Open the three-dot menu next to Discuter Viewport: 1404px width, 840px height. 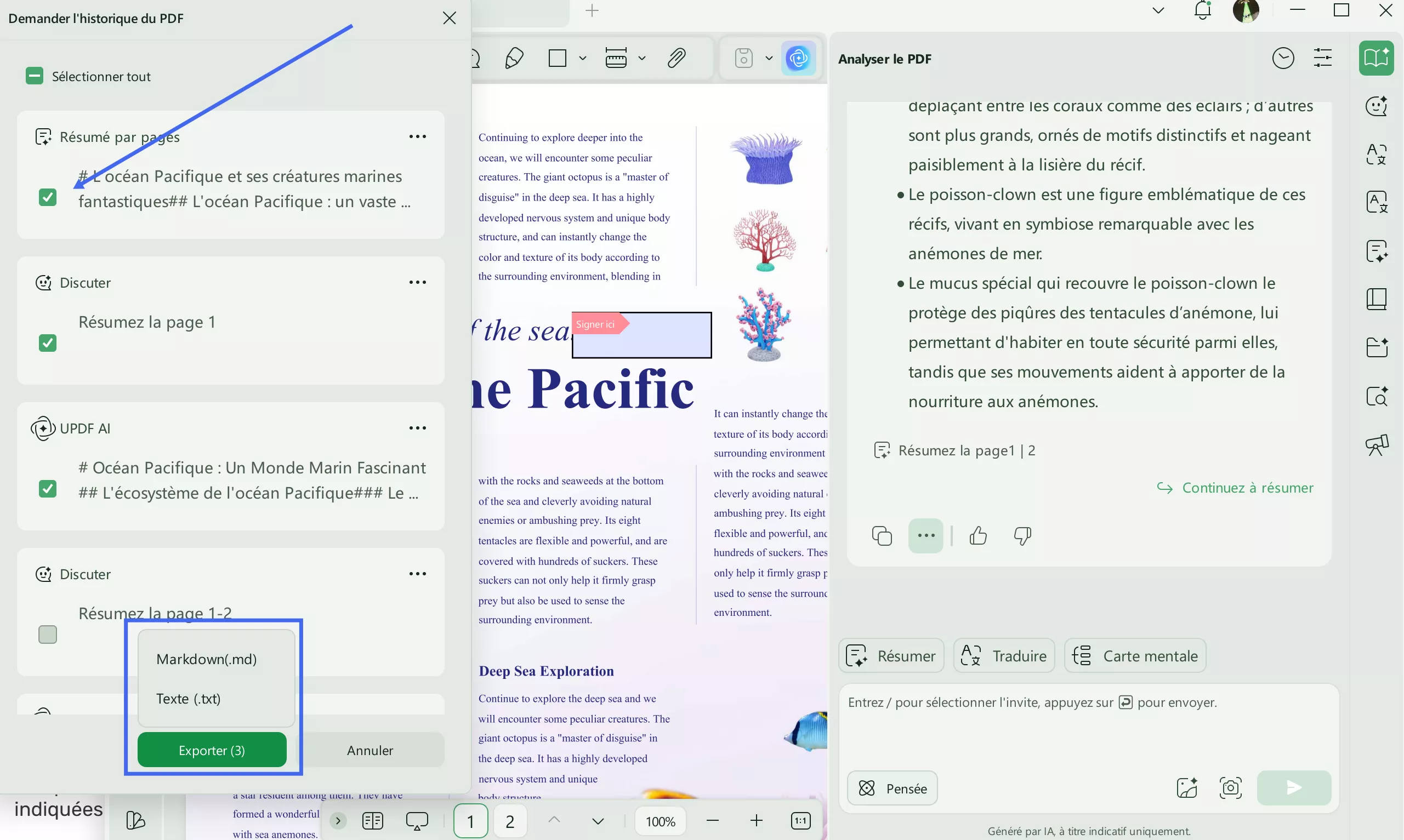pos(418,282)
